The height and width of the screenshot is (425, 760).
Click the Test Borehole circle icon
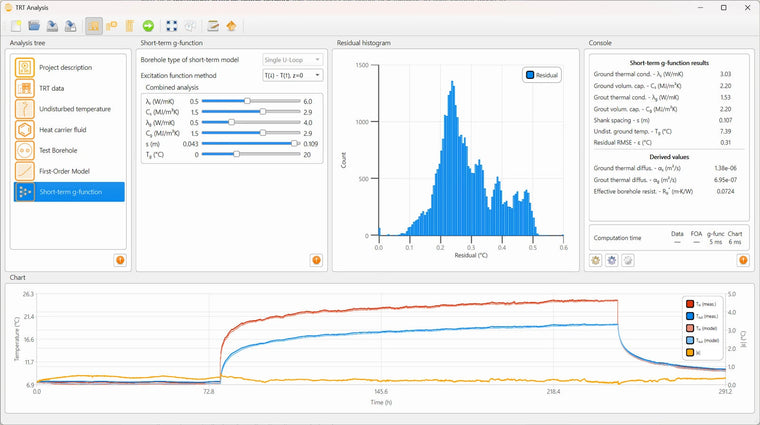coord(24,150)
